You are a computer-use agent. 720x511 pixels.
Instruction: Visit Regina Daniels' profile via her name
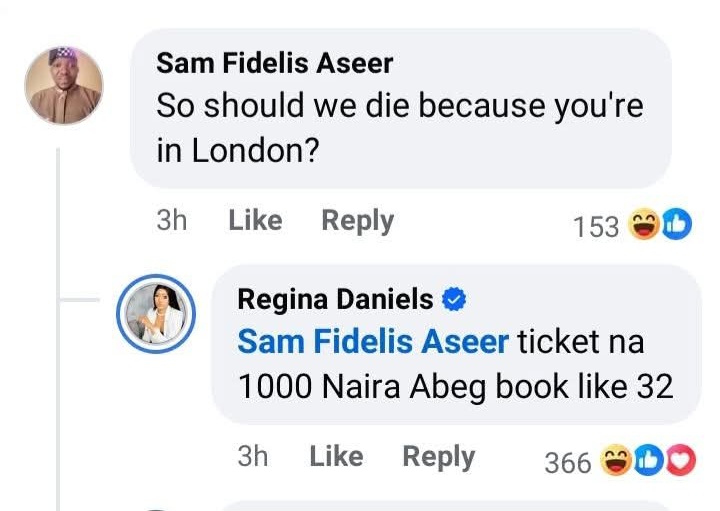coord(335,299)
